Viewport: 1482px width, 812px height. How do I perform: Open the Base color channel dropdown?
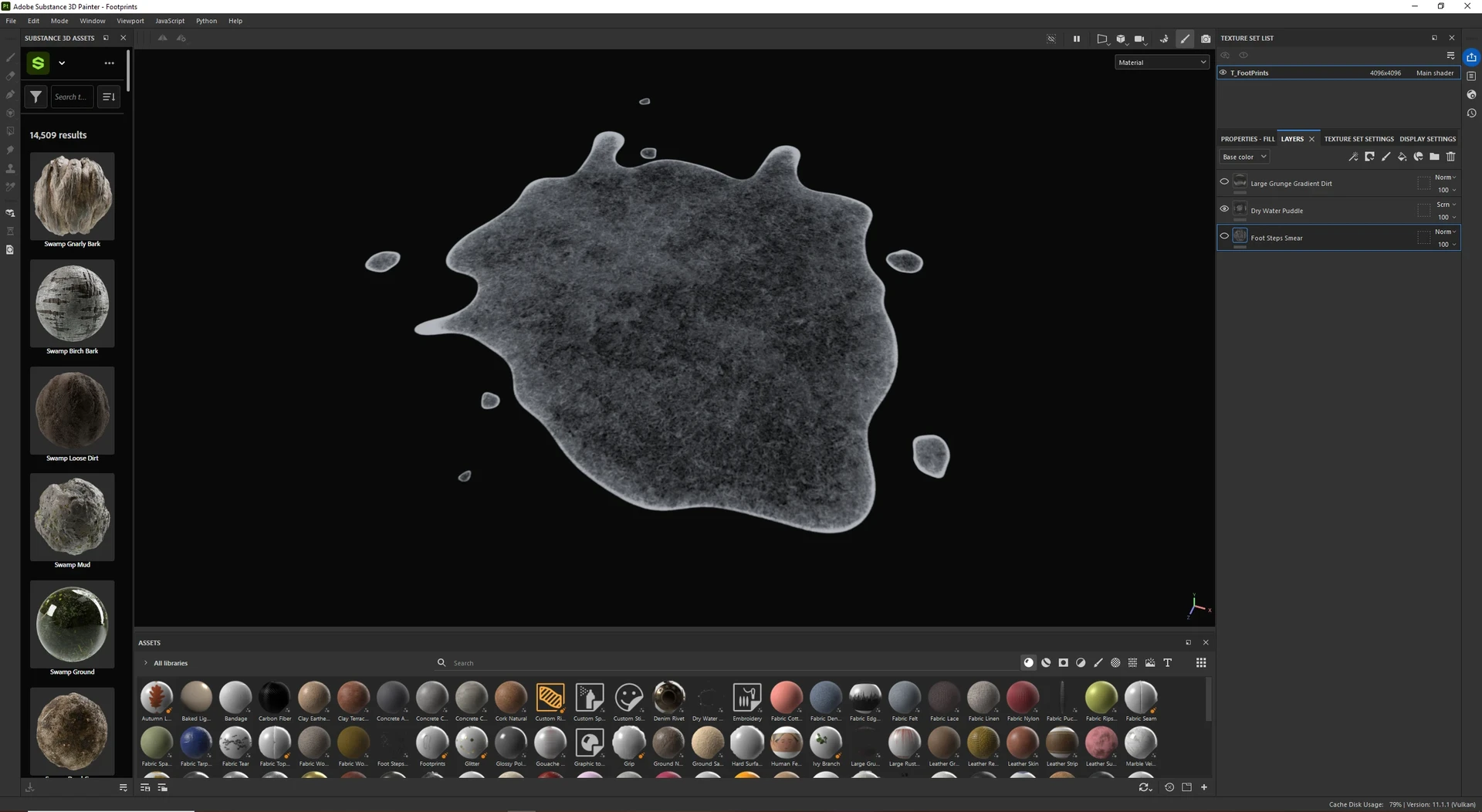(x=1243, y=157)
